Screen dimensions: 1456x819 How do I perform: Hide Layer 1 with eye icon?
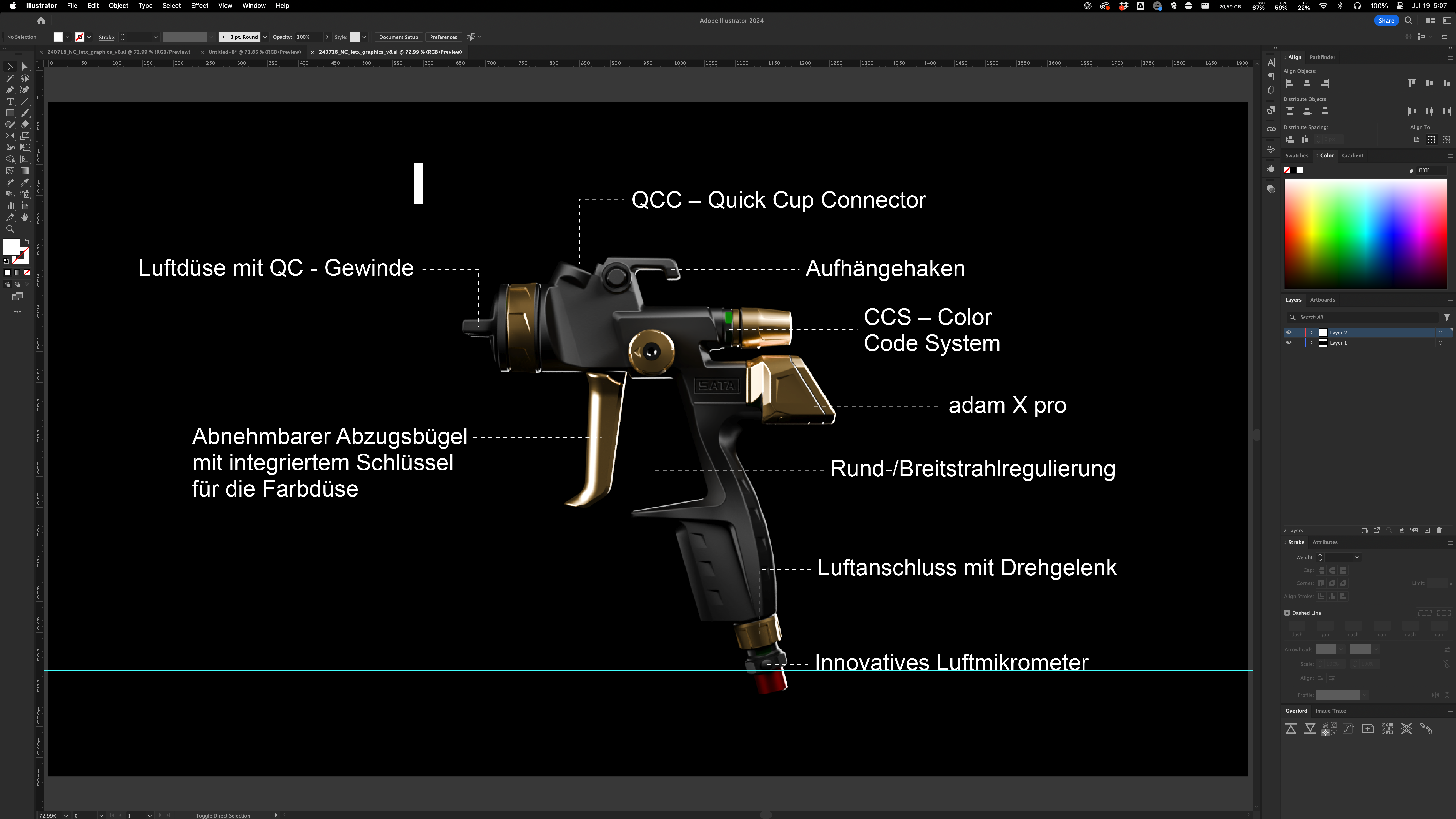point(1289,342)
